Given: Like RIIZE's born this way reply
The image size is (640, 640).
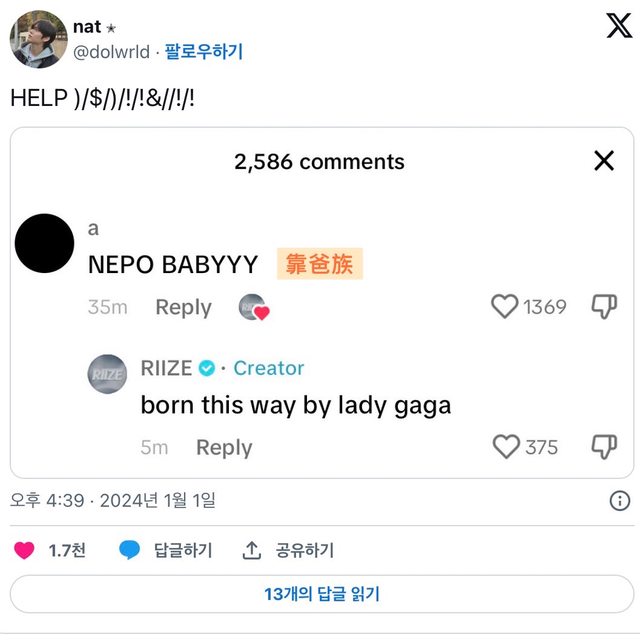Looking at the screenshot, I should click(507, 447).
